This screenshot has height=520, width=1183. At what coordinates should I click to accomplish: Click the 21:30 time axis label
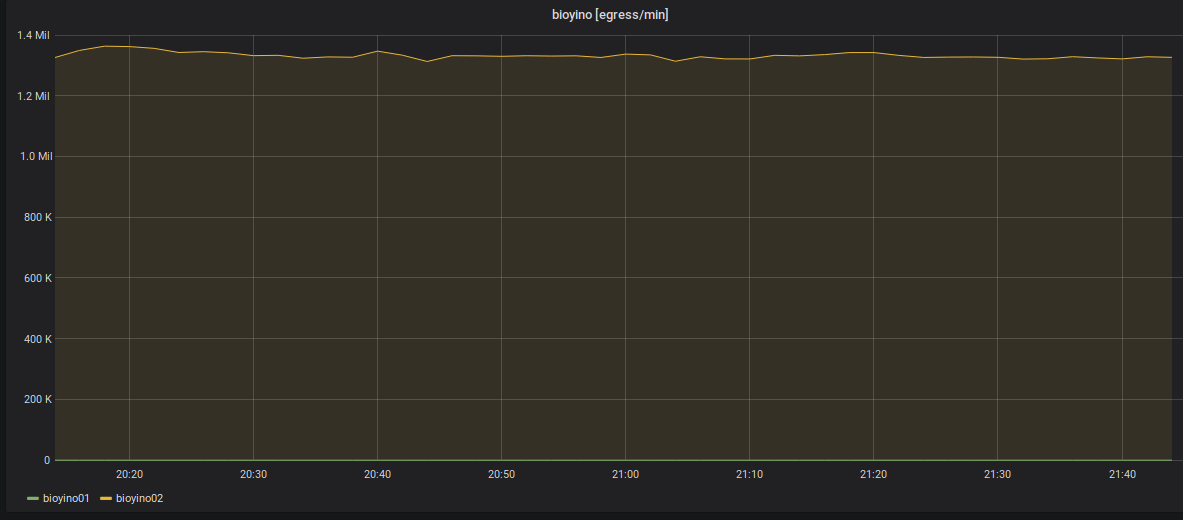coord(997,474)
